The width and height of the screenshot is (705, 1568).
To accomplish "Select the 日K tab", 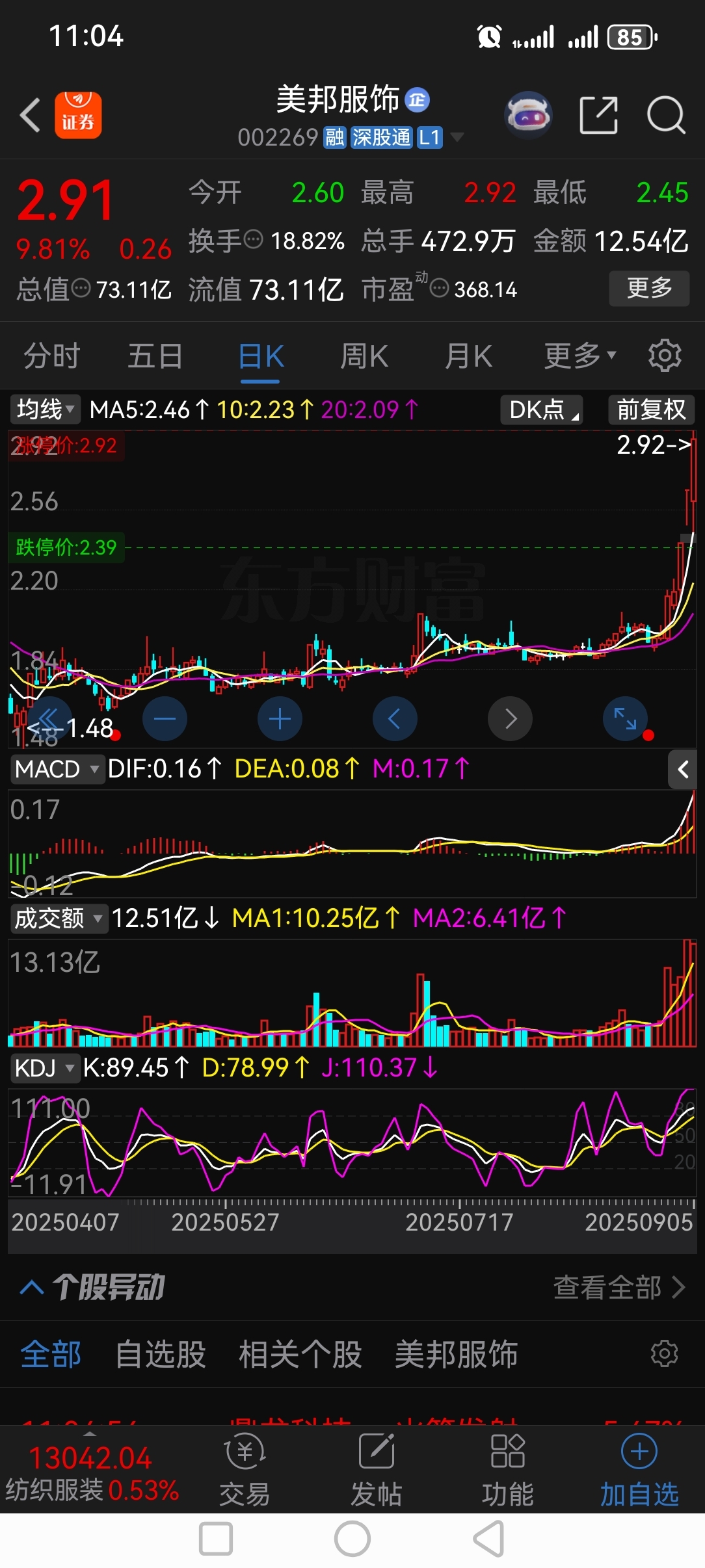I will [261, 356].
